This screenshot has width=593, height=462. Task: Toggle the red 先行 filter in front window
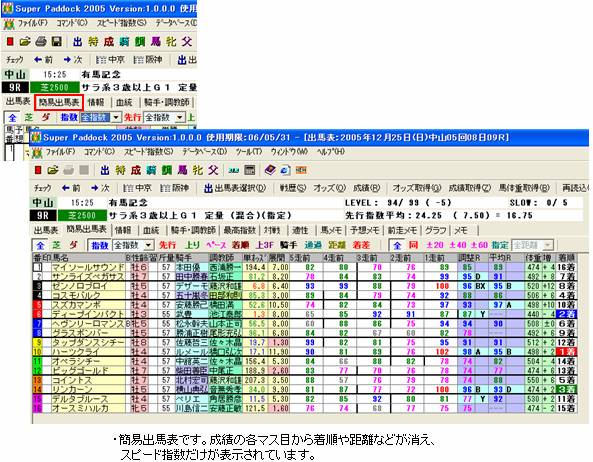click(x=167, y=245)
